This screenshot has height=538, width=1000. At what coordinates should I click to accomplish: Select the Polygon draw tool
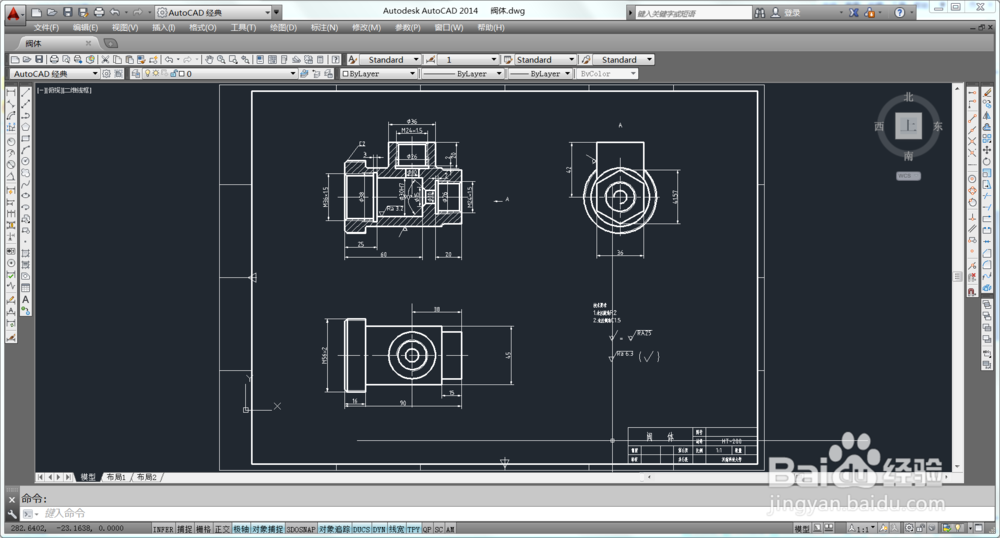click(x=26, y=127)
